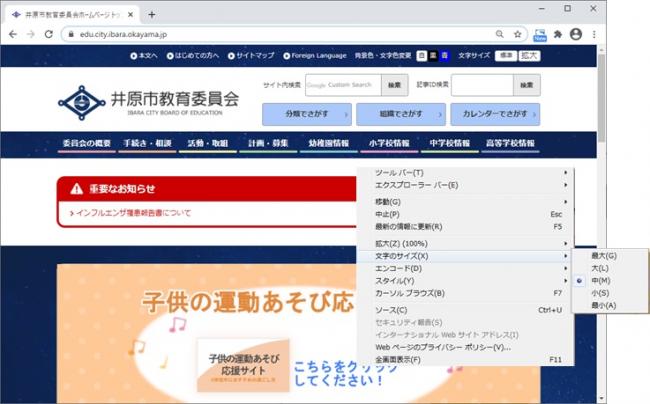The width and height of the screenshot is (650, 404).
Task: Select 最小(A) text size option
Action: (609, 306)
